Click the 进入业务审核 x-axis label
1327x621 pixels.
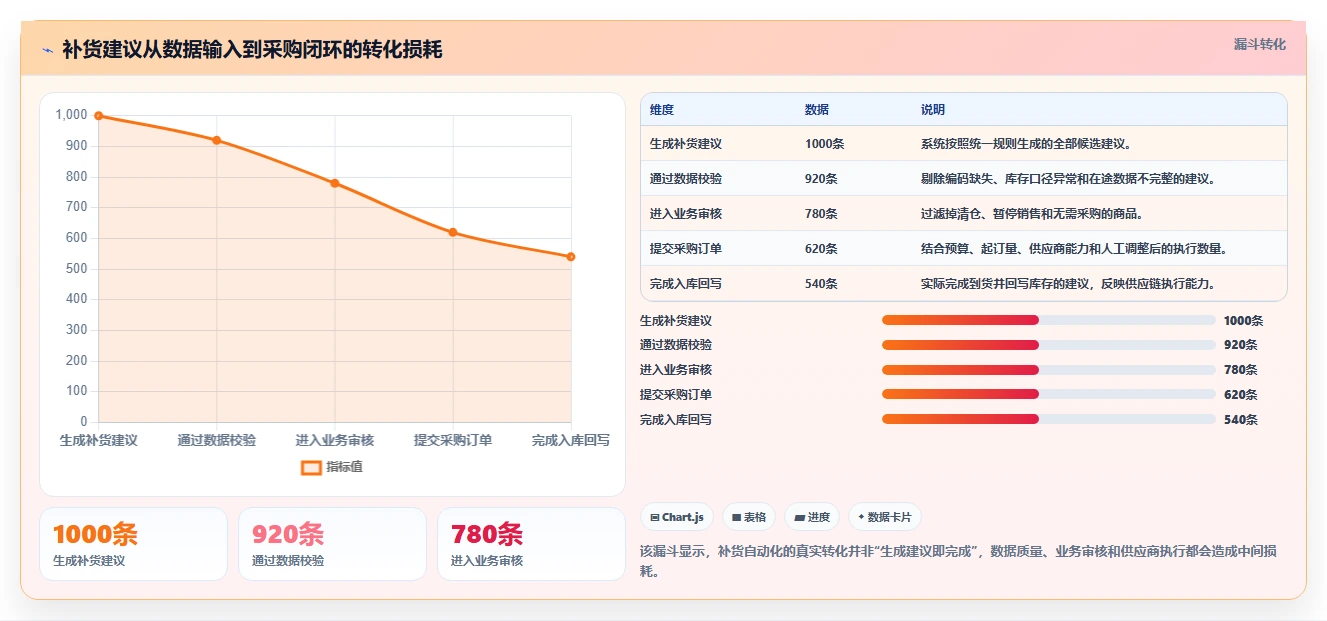coord(335,440)
